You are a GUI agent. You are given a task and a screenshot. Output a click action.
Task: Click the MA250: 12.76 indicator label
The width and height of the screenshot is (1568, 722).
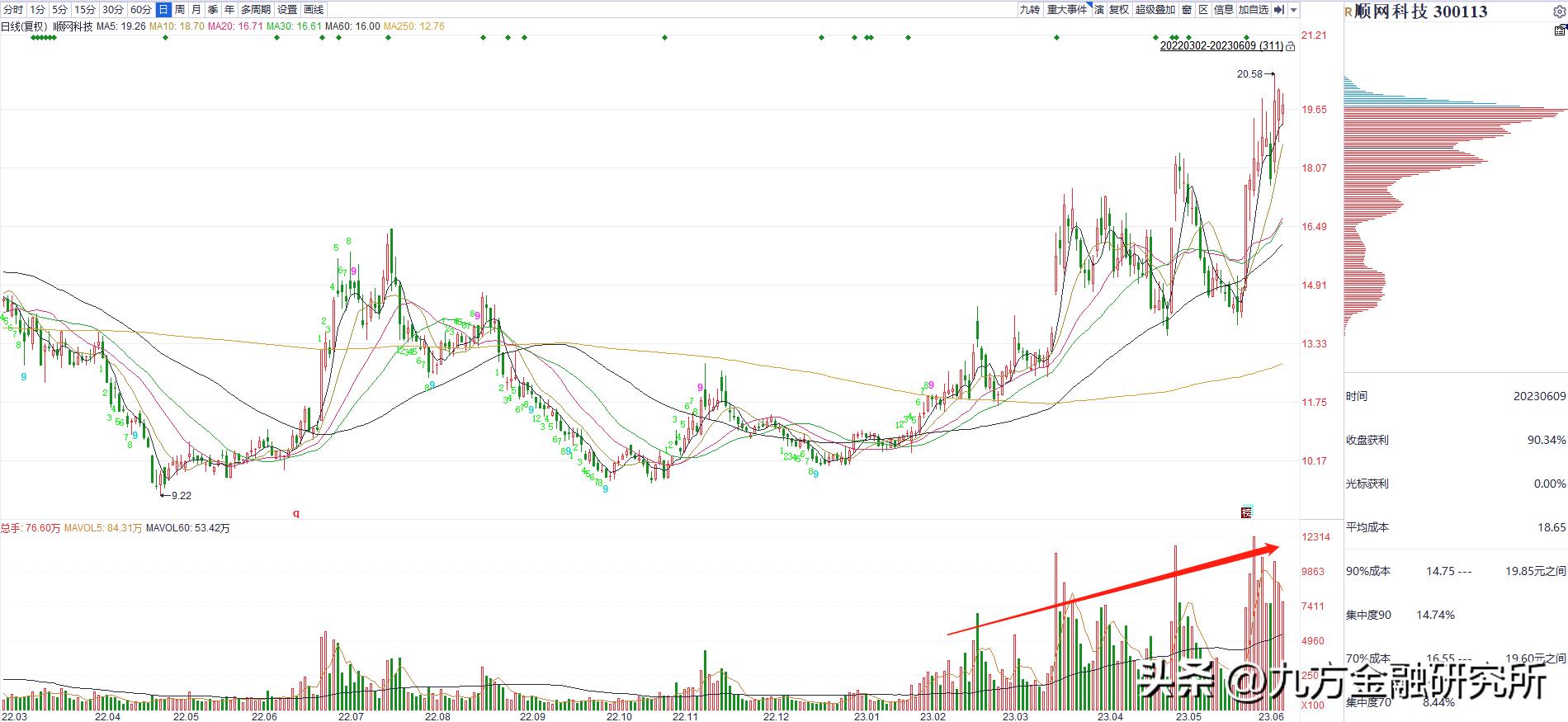(x=414, y=26)
